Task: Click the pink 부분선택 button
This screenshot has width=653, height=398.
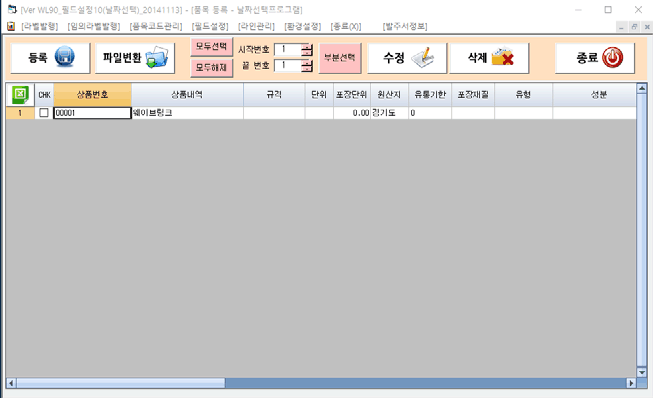Action: pos(340,58)
